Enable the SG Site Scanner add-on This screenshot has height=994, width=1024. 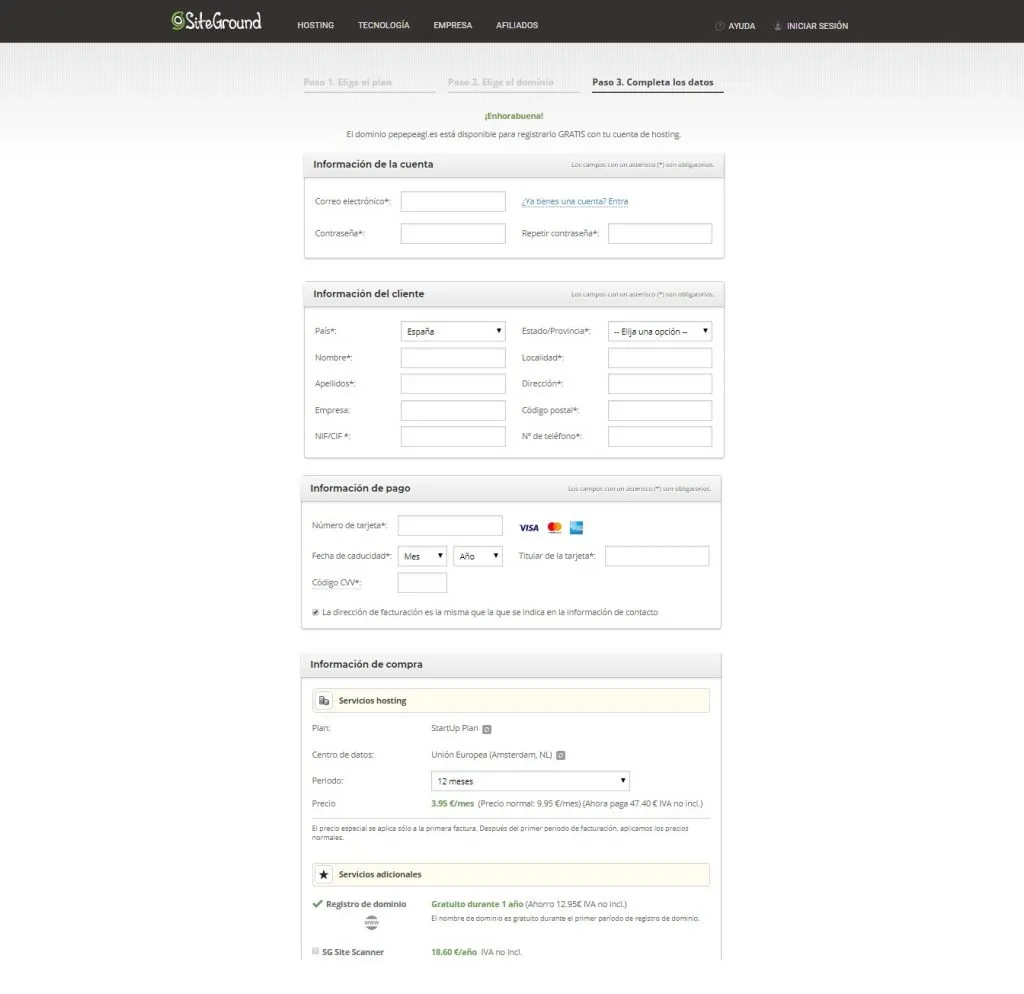[x=314, y=951]
